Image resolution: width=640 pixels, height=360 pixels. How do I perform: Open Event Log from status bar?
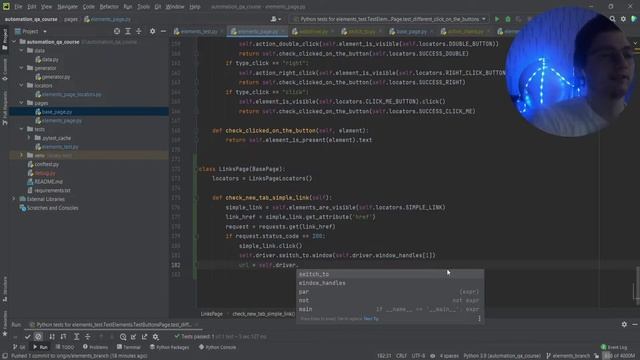pyautogui.click(x=614, y=347)
